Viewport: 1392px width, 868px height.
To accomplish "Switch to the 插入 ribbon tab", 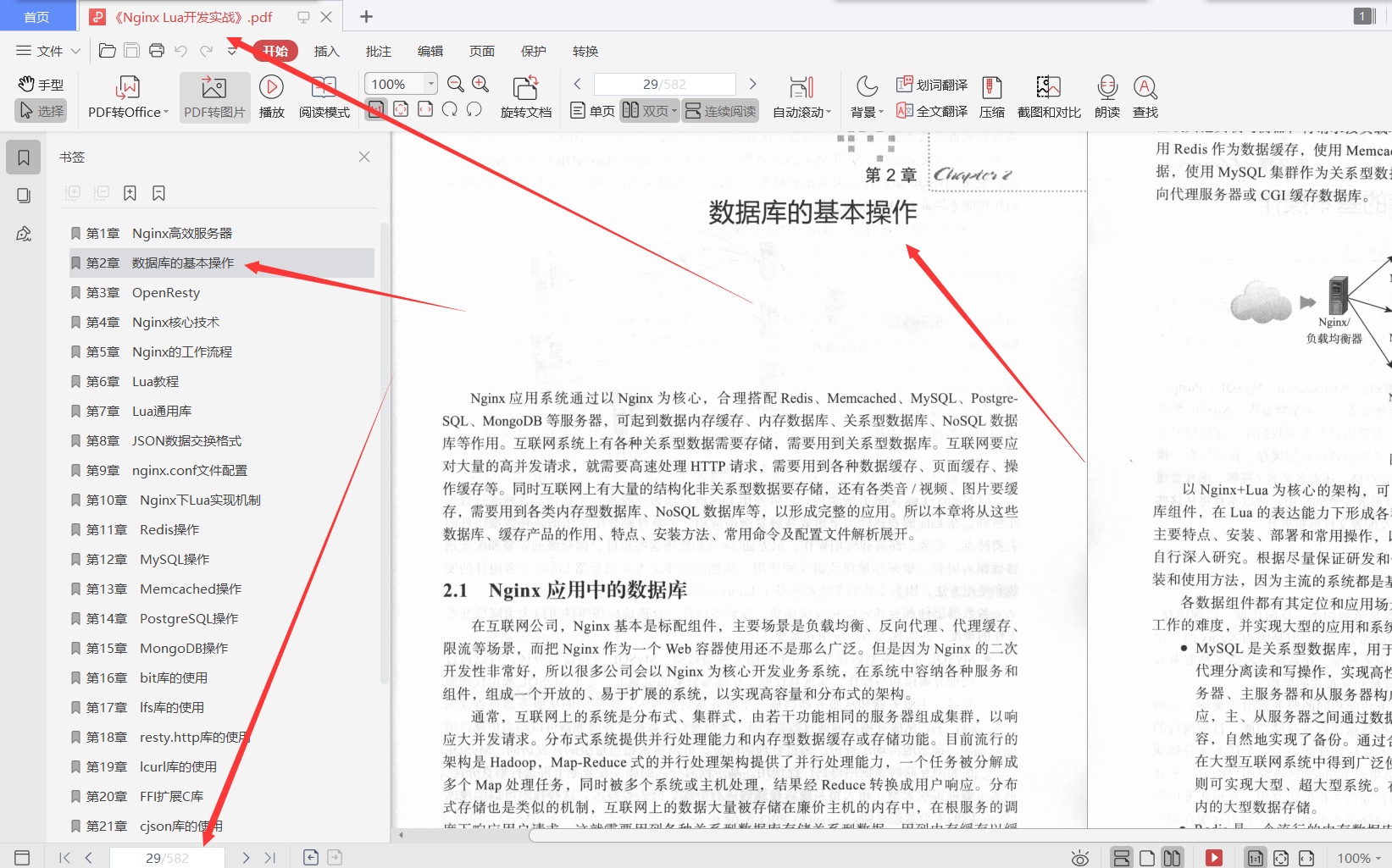I will pos(326,51).
